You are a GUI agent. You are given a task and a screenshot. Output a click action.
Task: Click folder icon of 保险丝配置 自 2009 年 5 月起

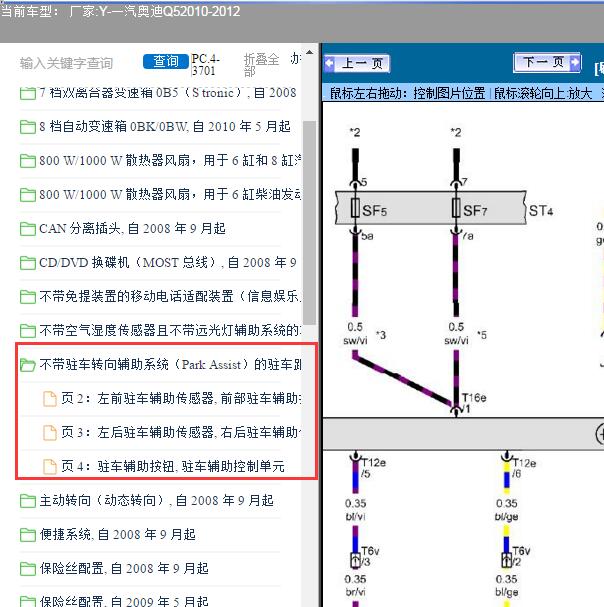tap(28, 602)
